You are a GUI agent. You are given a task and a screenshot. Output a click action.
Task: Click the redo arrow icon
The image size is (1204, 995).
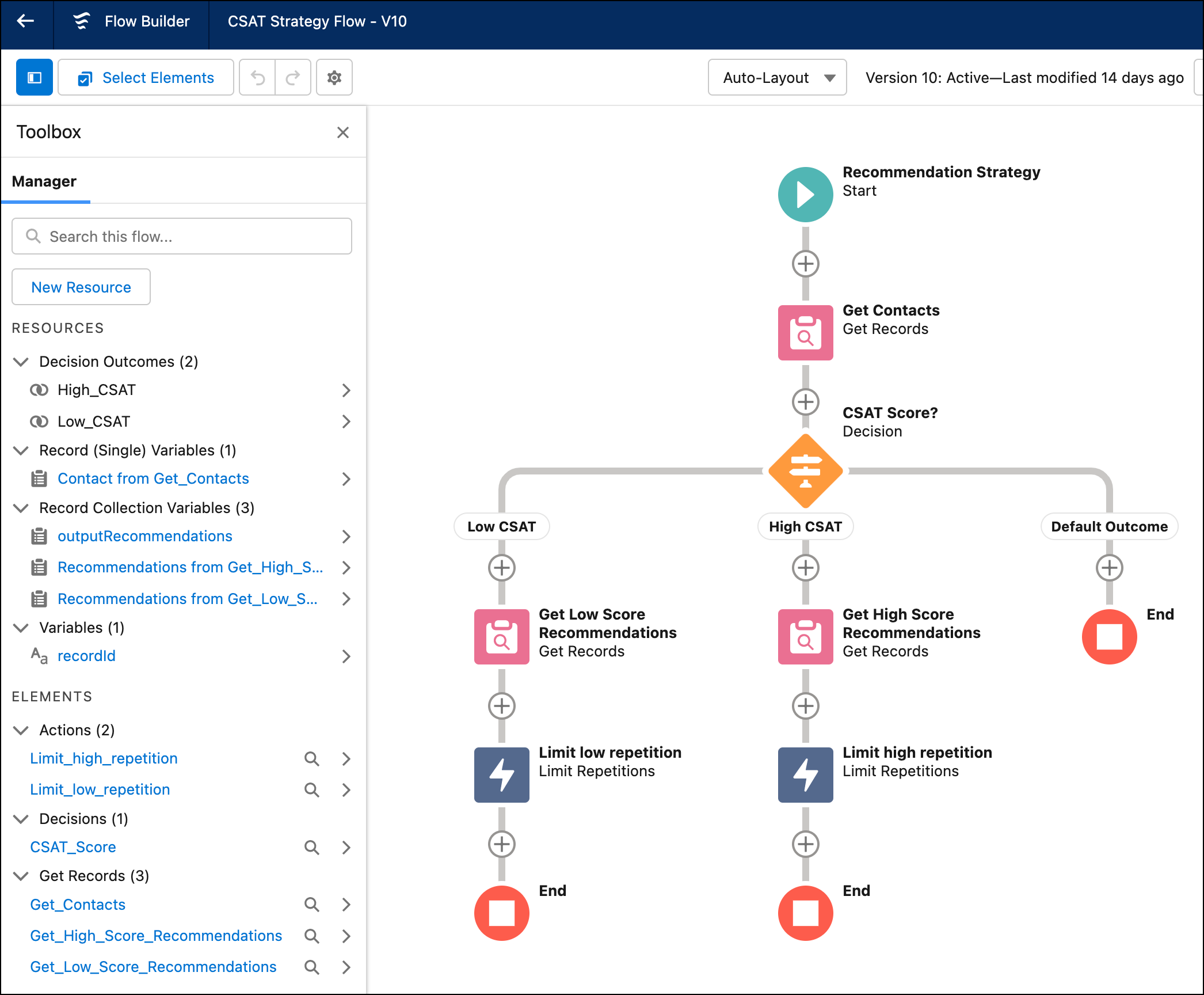click(x=294, y=77)
